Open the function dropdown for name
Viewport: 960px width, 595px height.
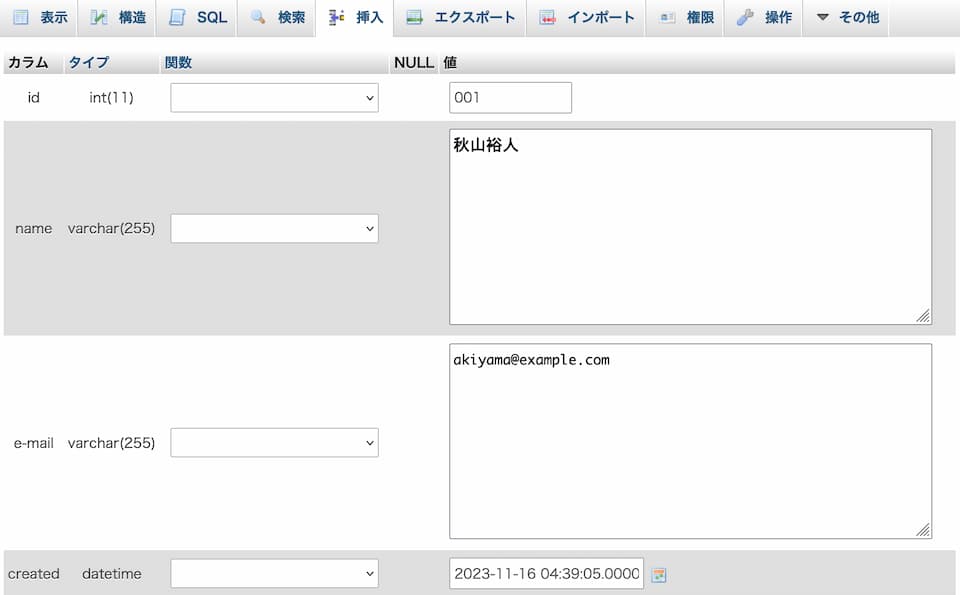point(274,228)
